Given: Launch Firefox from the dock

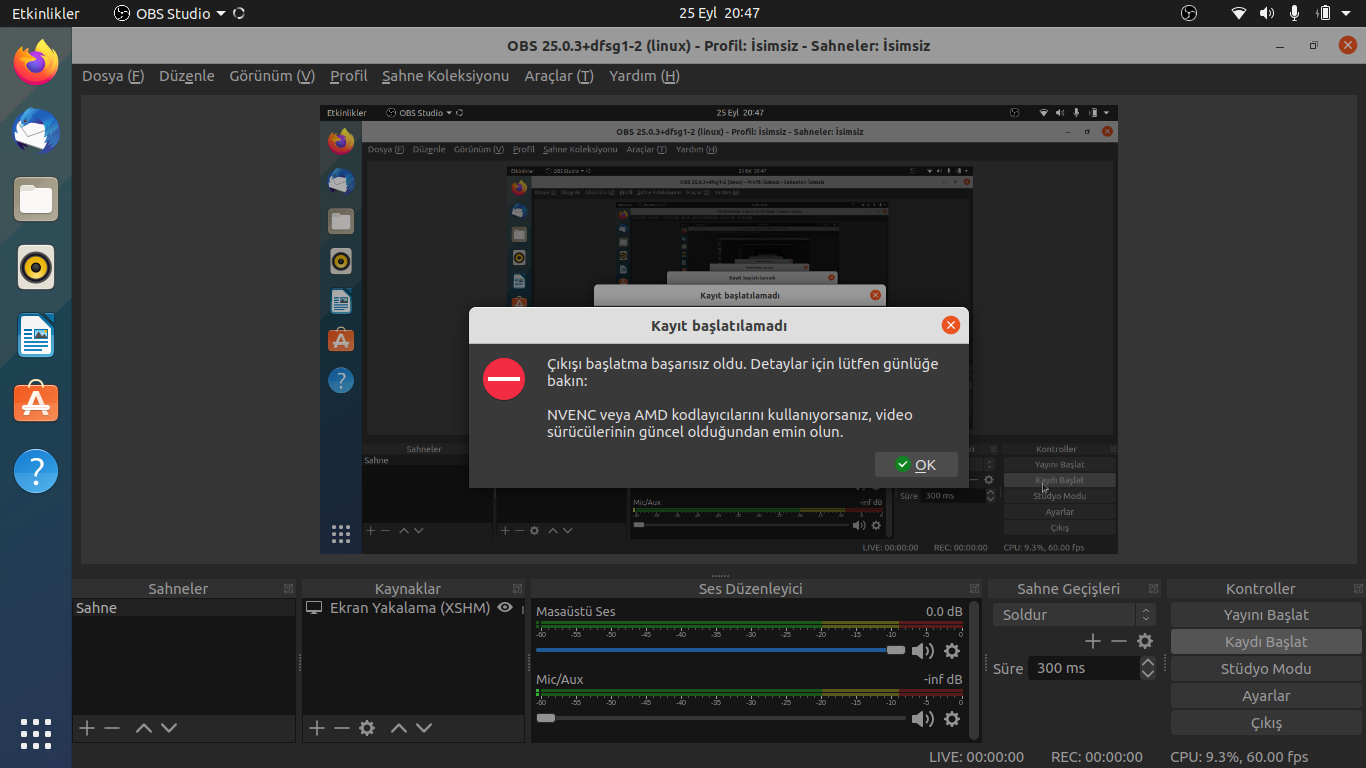Looking at the screenshot, I should [36, 63].
